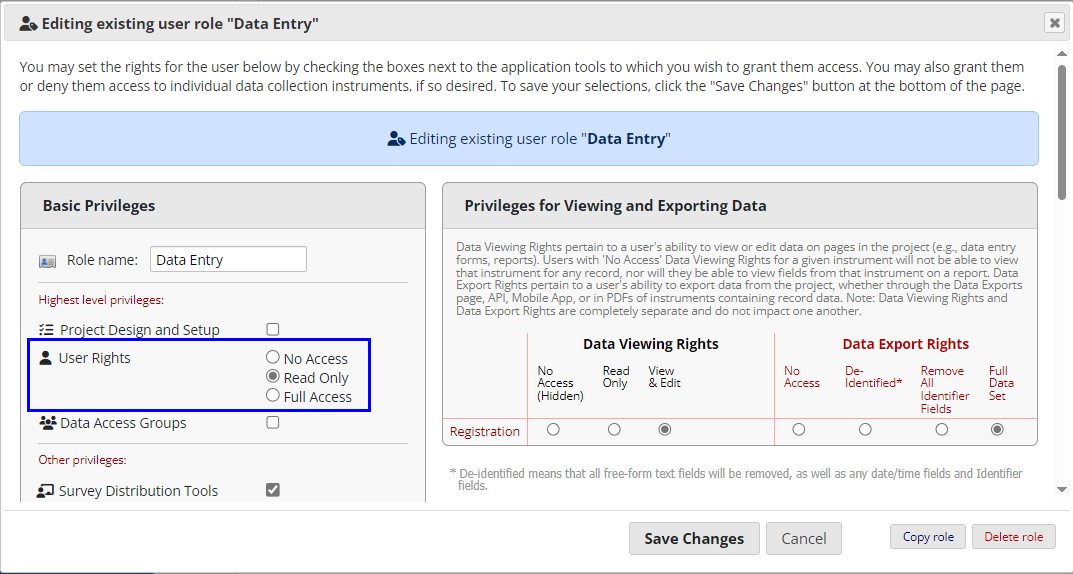Click the Data Access Groups icon
Screen dimensions: 1073x574
click(x=47, y=423)
